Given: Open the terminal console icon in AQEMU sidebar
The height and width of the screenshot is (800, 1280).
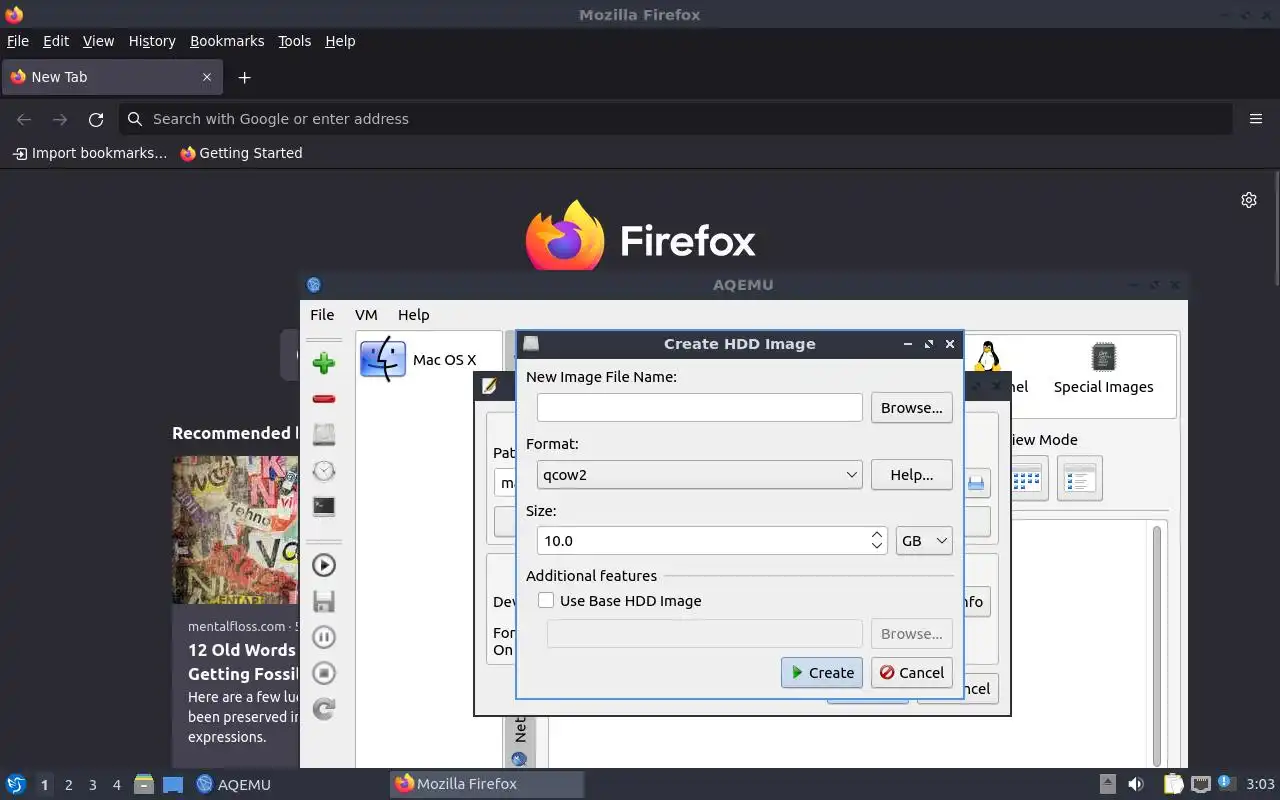Looking at the screenshot, I should tap(323, 507).
